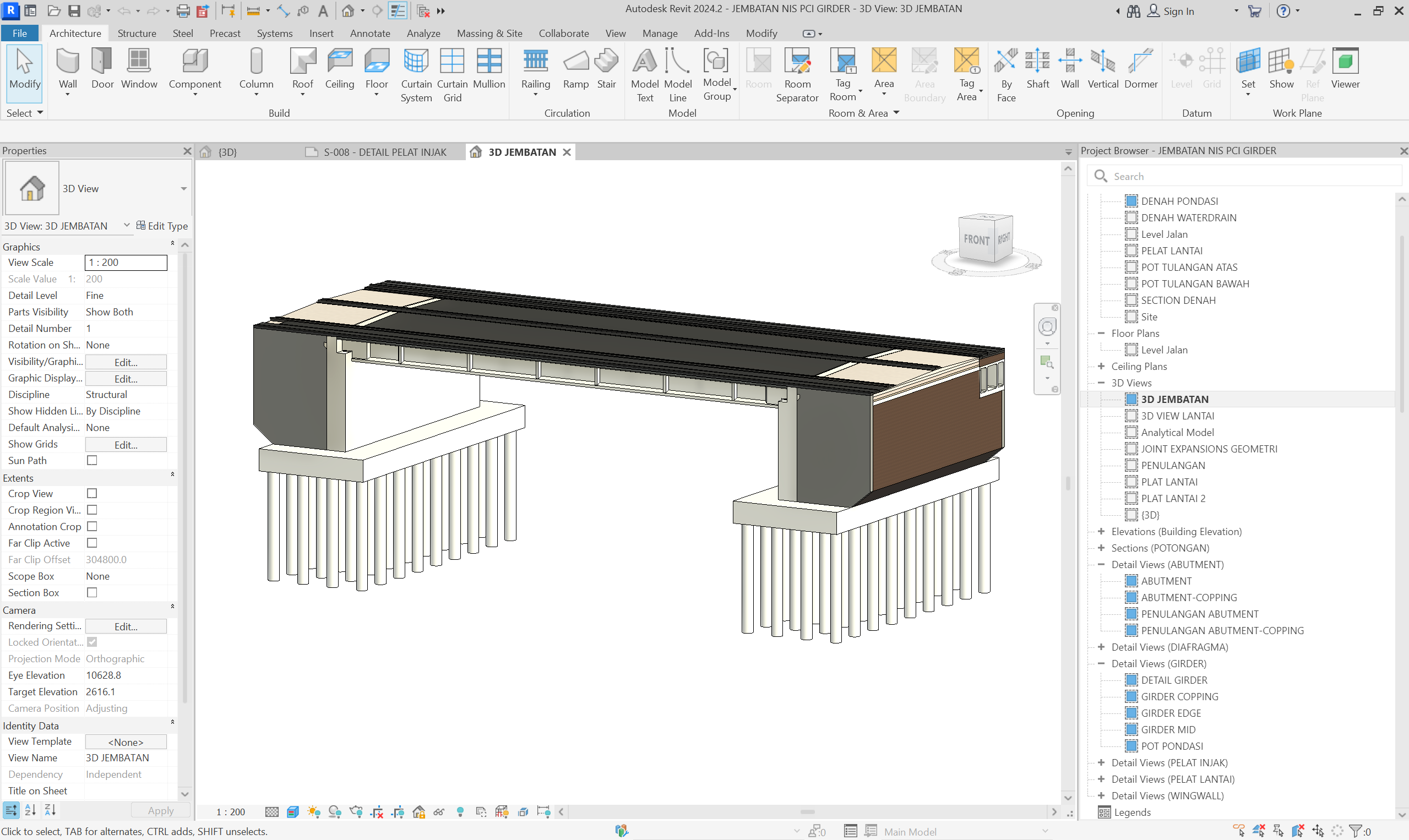The width and height of the screenshot is (1409, 840).
Task: Click Edit button for Visibility/Graphics
Action: click(126, 362)
